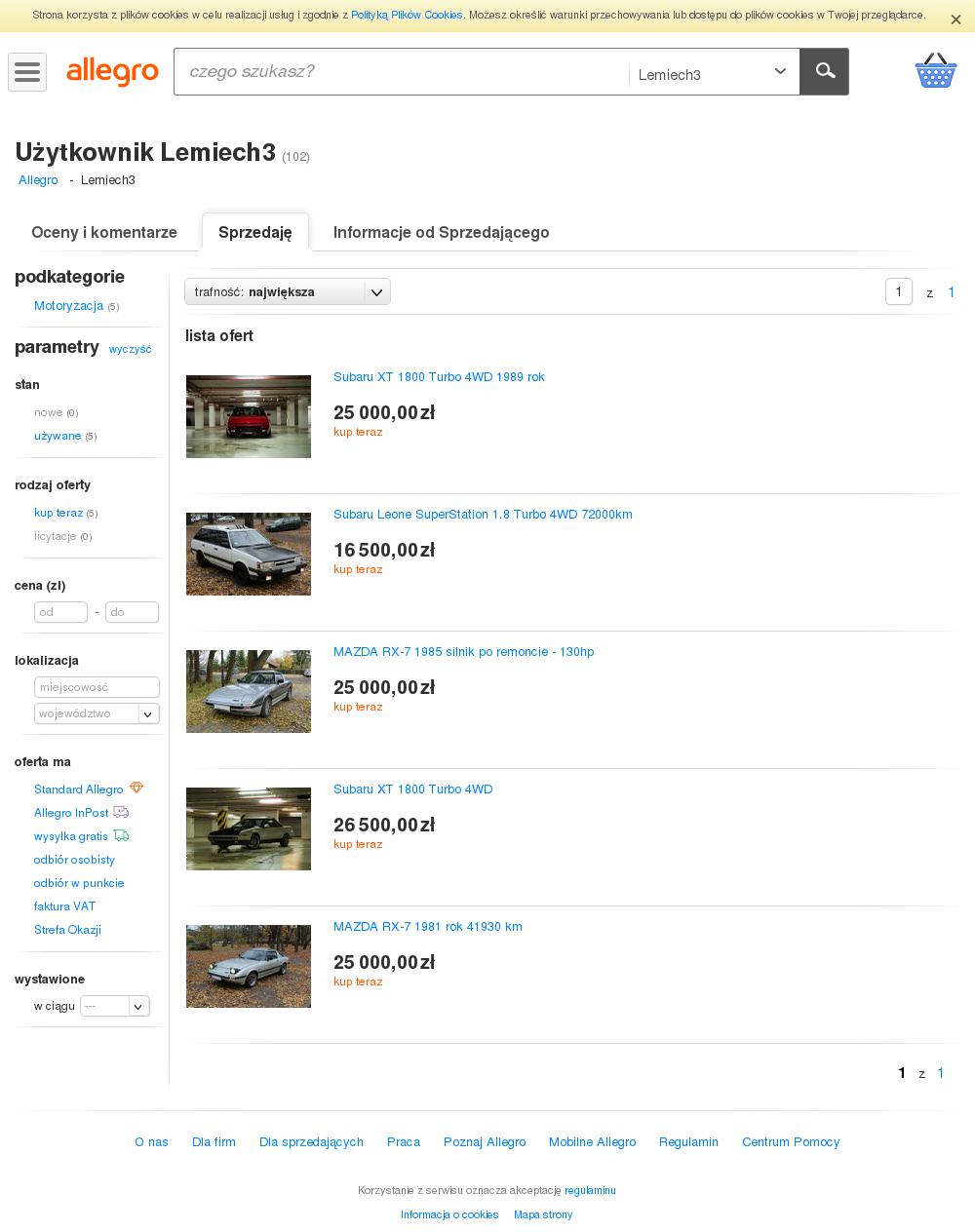Image resolution: width=975 pixels, height=1232 pixels.
Task: Click the price 'do' input
Action: tap(132, 612)
